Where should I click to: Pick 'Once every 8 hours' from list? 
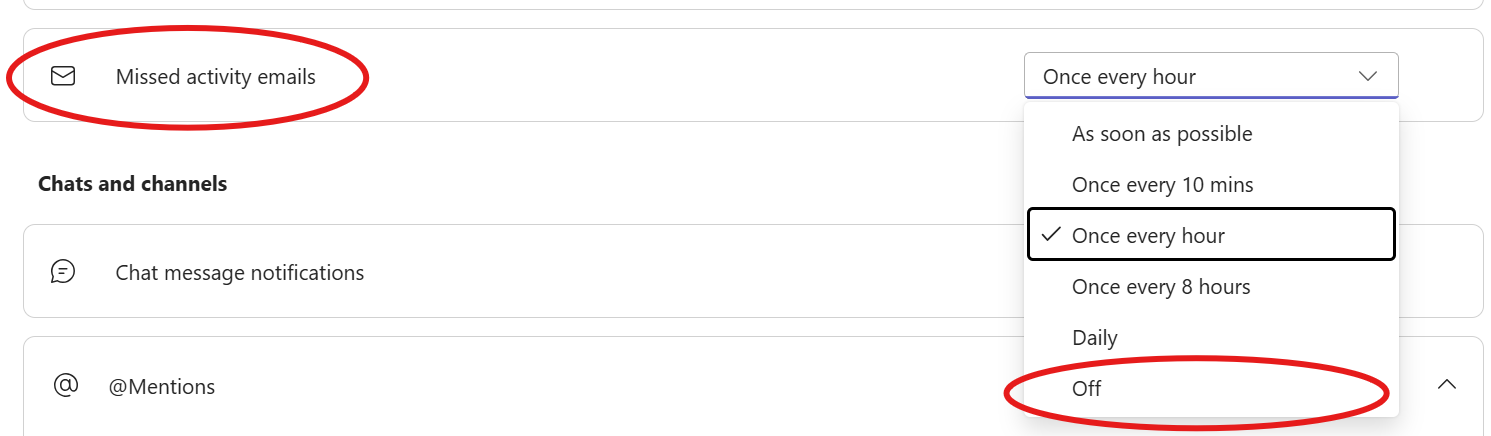click(1161, 287)
